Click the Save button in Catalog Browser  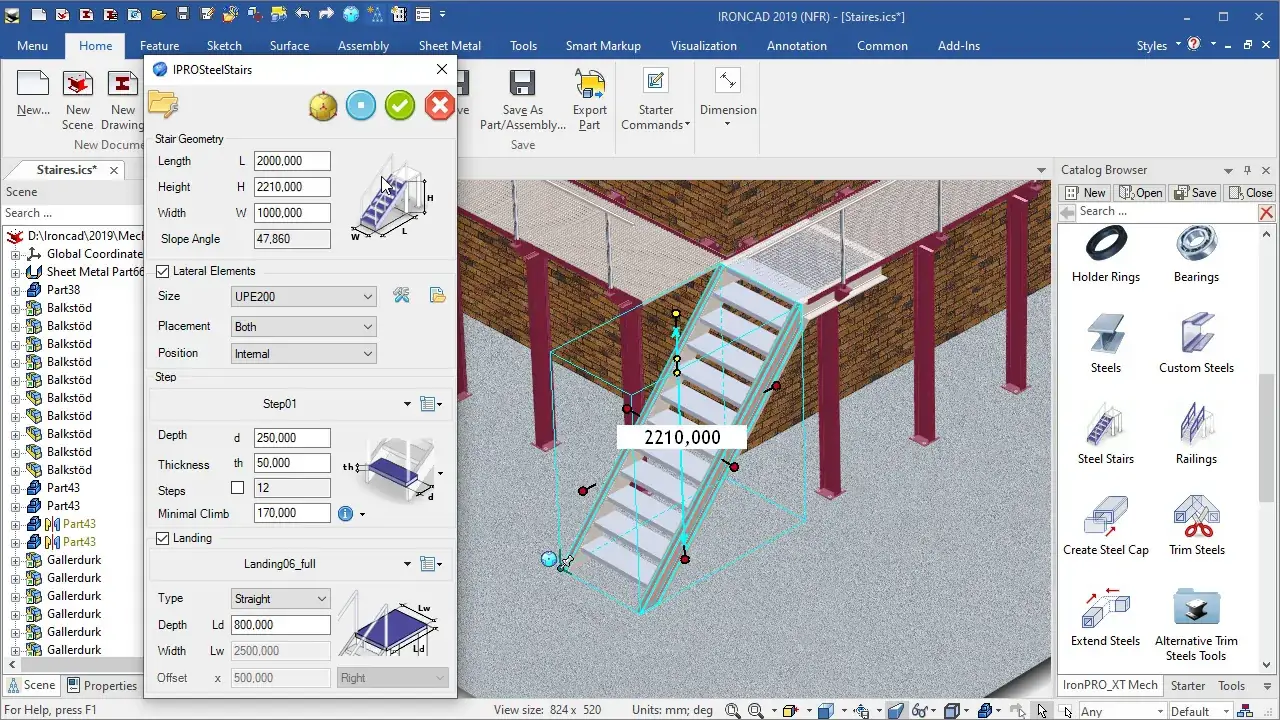(x=1195, y=193)
